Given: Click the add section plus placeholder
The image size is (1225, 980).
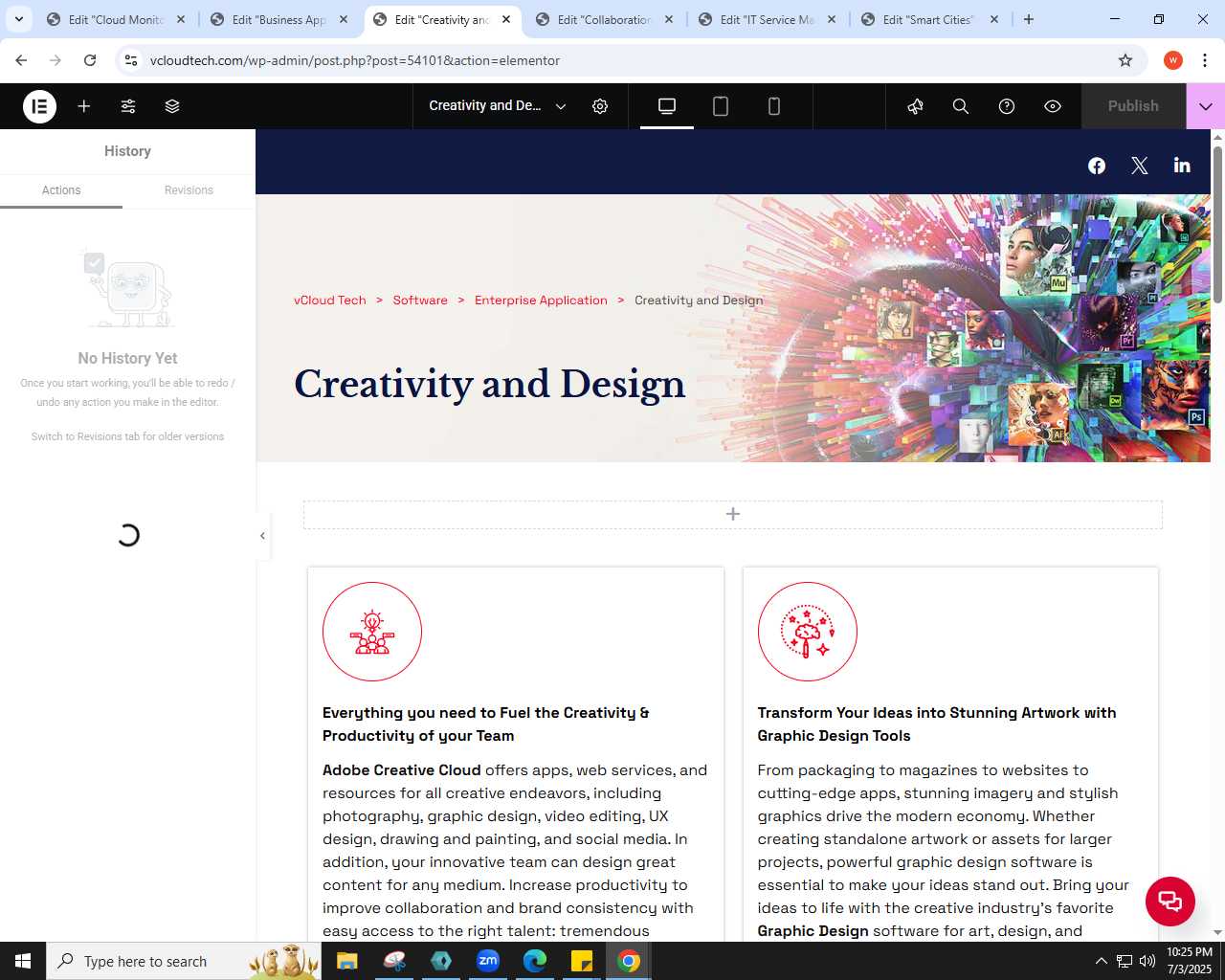Looking at the screenshot, I should click(733, 514).
